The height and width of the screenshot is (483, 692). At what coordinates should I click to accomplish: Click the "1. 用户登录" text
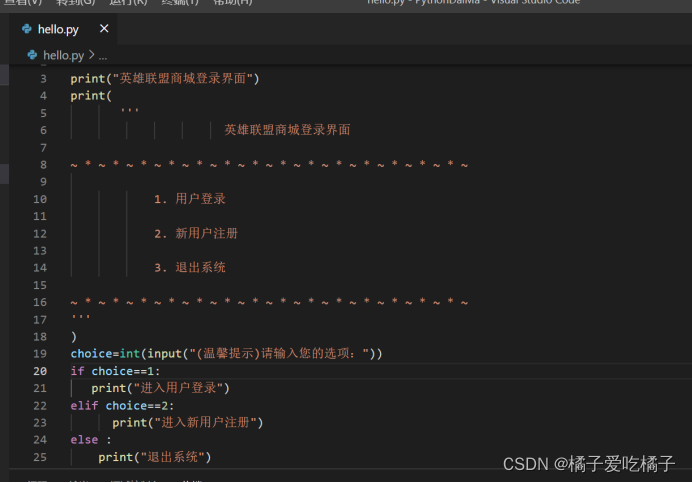tap(190, 199)
